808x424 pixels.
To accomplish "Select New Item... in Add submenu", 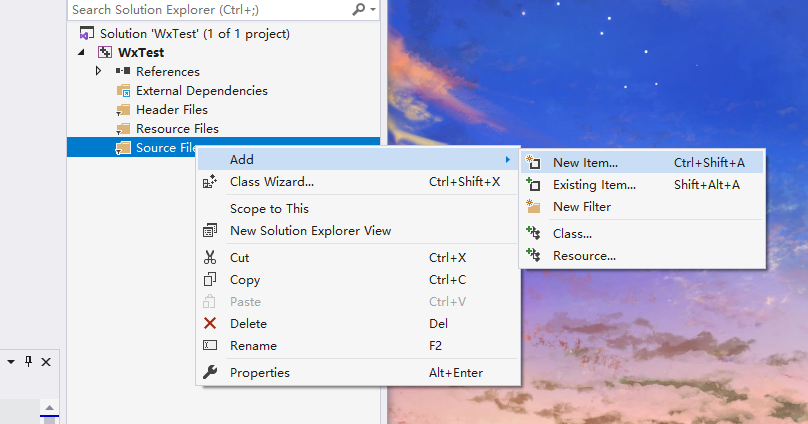I will coord(642,163).
